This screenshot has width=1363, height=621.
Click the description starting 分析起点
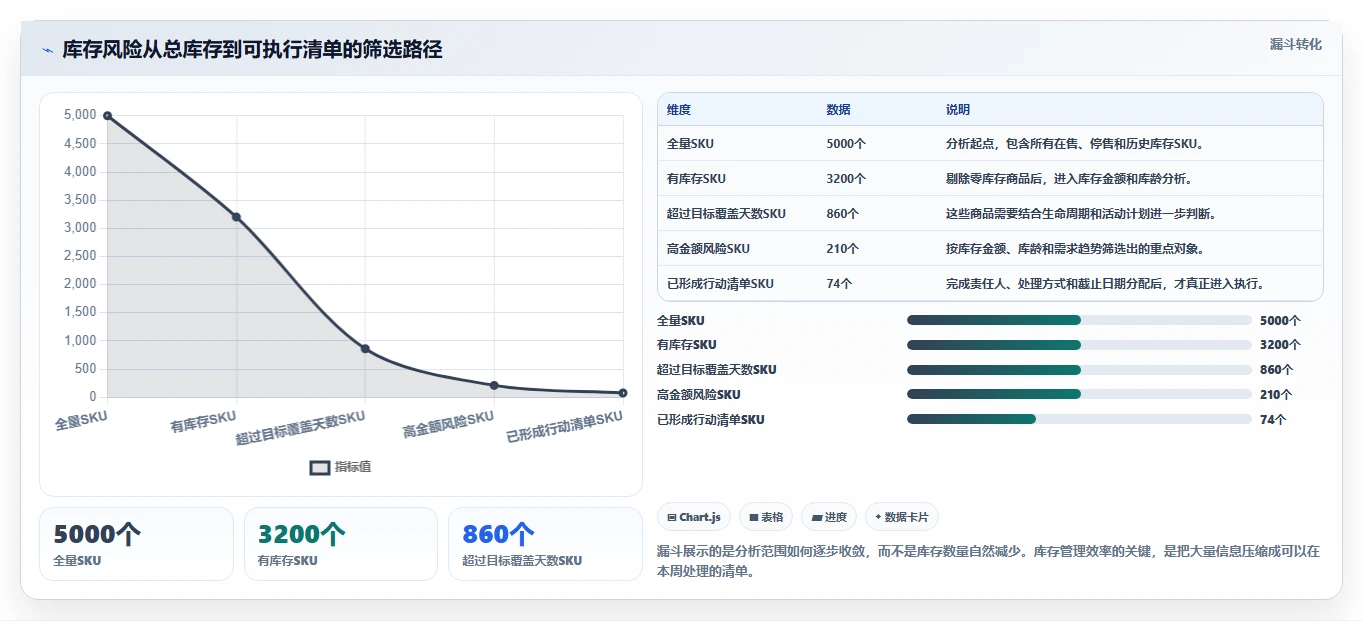1075,144
